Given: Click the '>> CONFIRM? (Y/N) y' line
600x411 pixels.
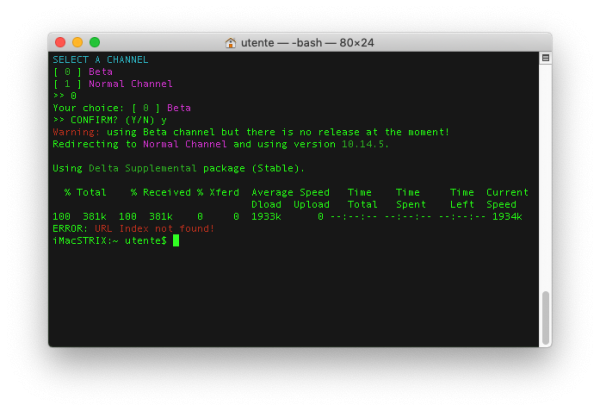Looking at the screenshot, I should click(x=110, y=120).
